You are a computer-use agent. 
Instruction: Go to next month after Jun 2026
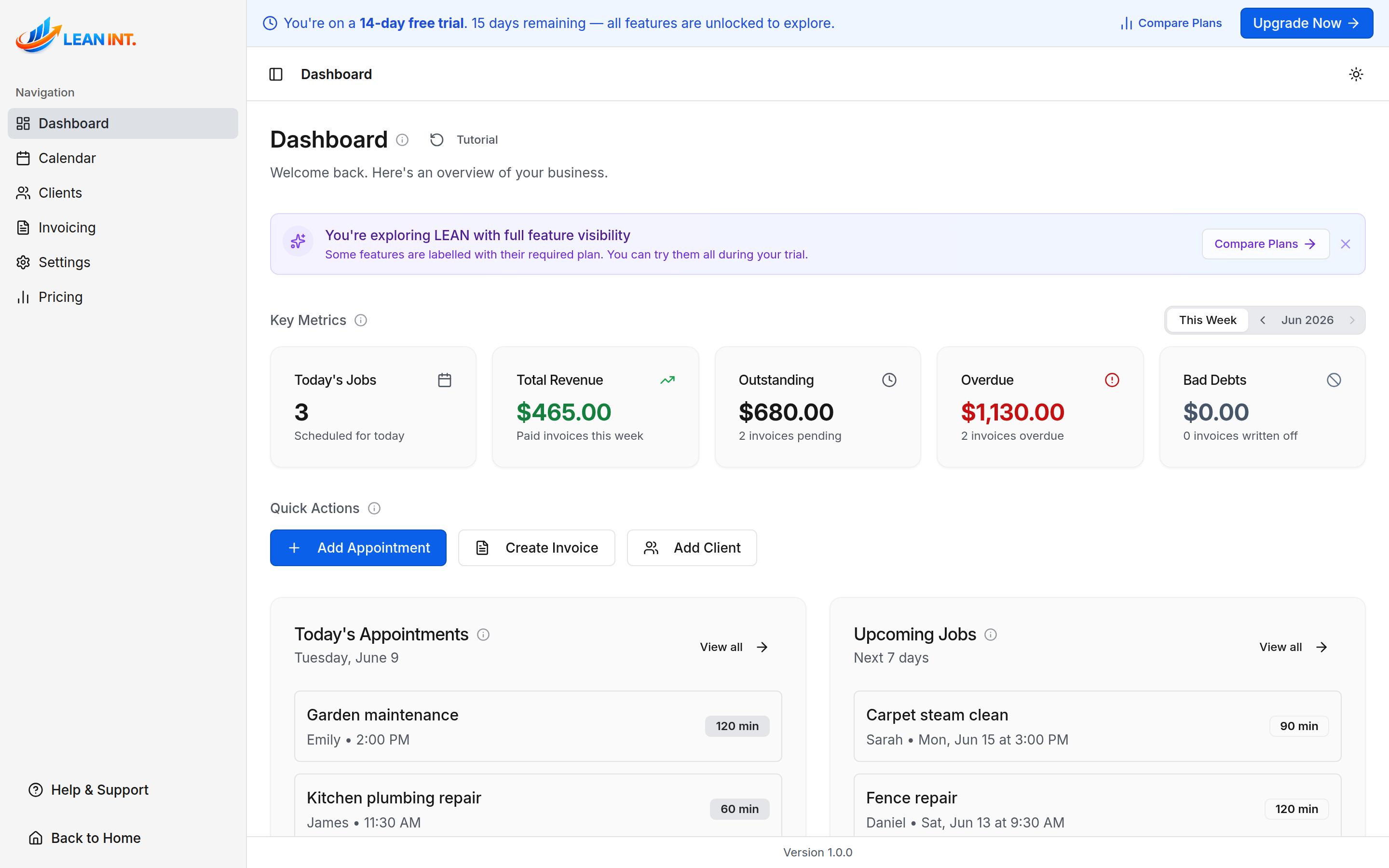1352,320
